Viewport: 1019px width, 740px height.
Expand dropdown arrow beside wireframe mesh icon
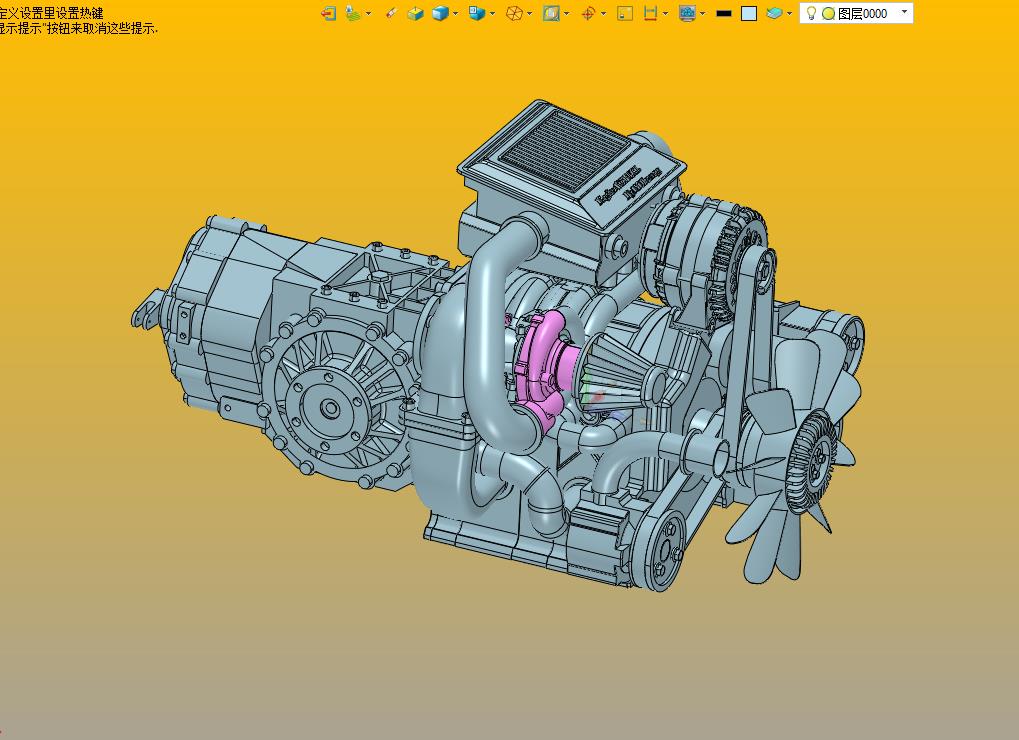click(x=529, y=13)
